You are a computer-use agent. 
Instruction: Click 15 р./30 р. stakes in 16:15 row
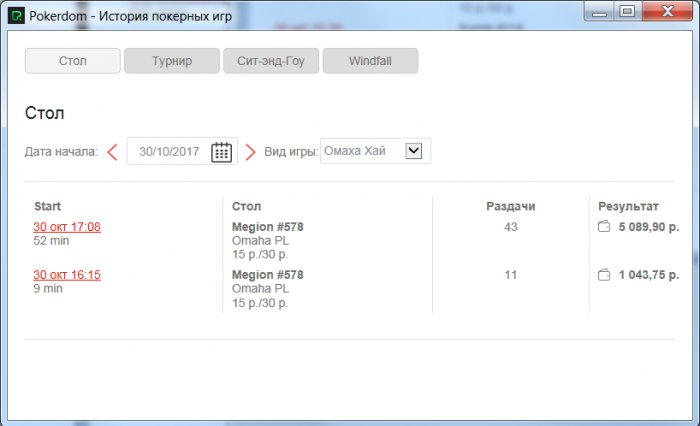pyautogui.click(x=260, y=303)
